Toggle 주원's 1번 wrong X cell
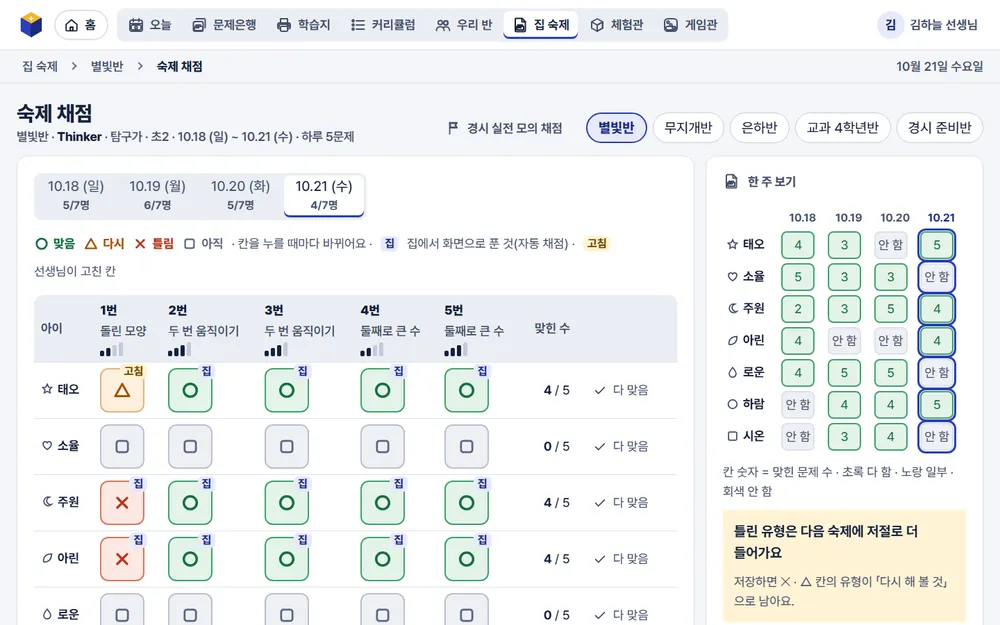Screen dimensions: 1000x625 click(122, 503)
